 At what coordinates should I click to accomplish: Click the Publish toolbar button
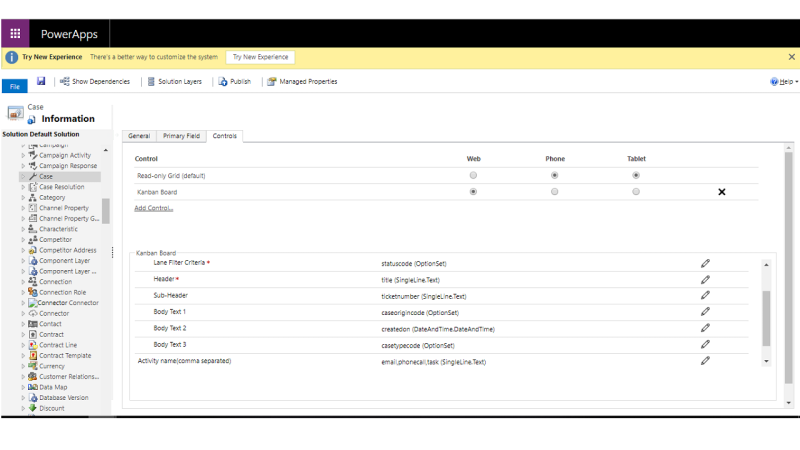tap(234, 82)
